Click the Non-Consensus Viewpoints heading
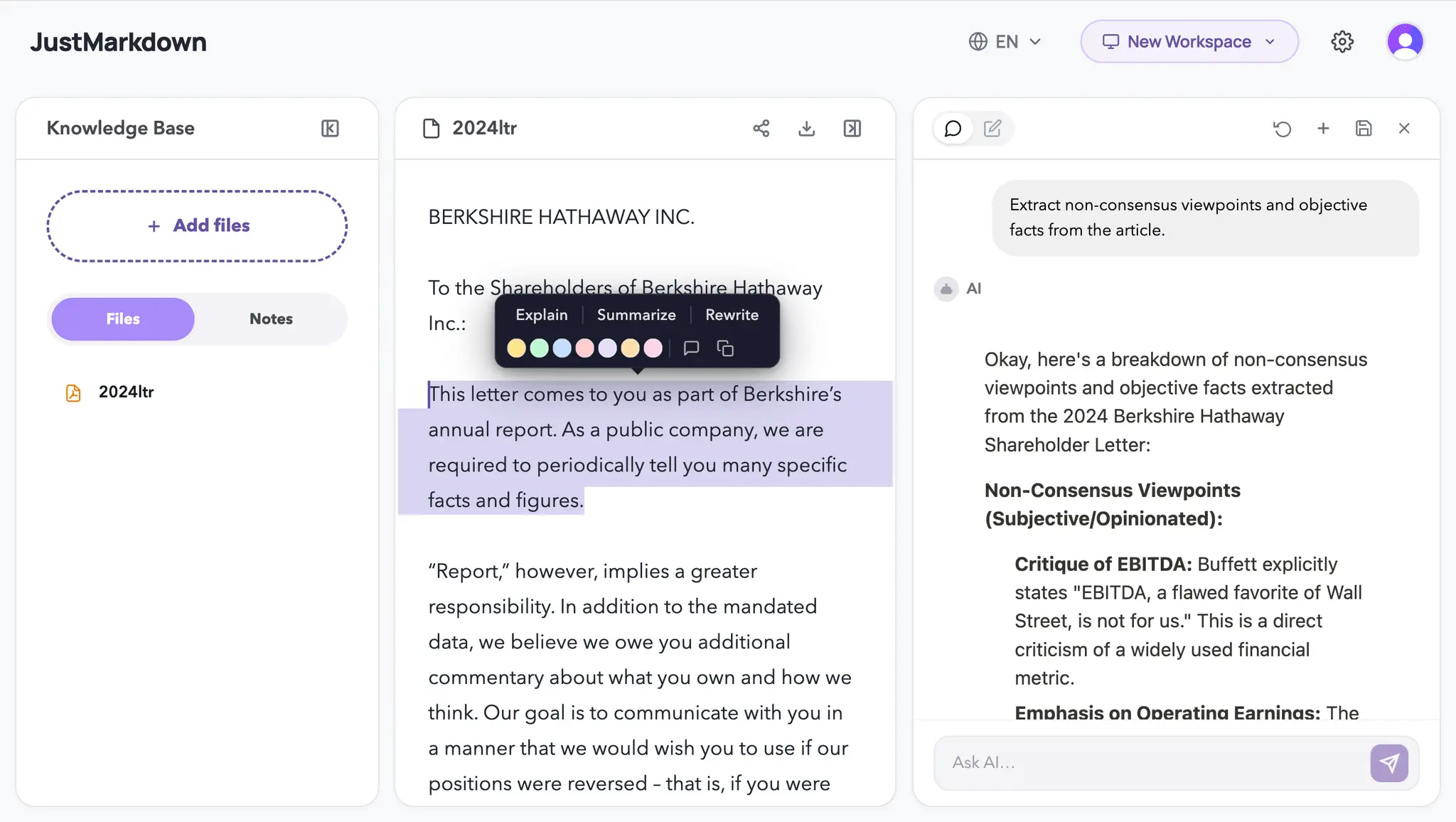 coord(1113,504)
